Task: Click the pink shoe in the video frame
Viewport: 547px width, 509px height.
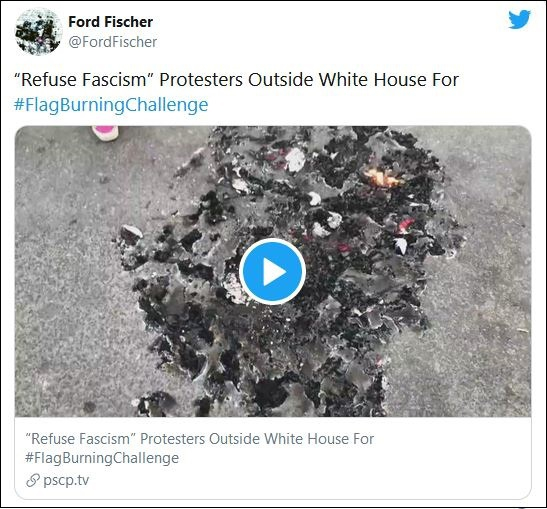Action: 105,133
